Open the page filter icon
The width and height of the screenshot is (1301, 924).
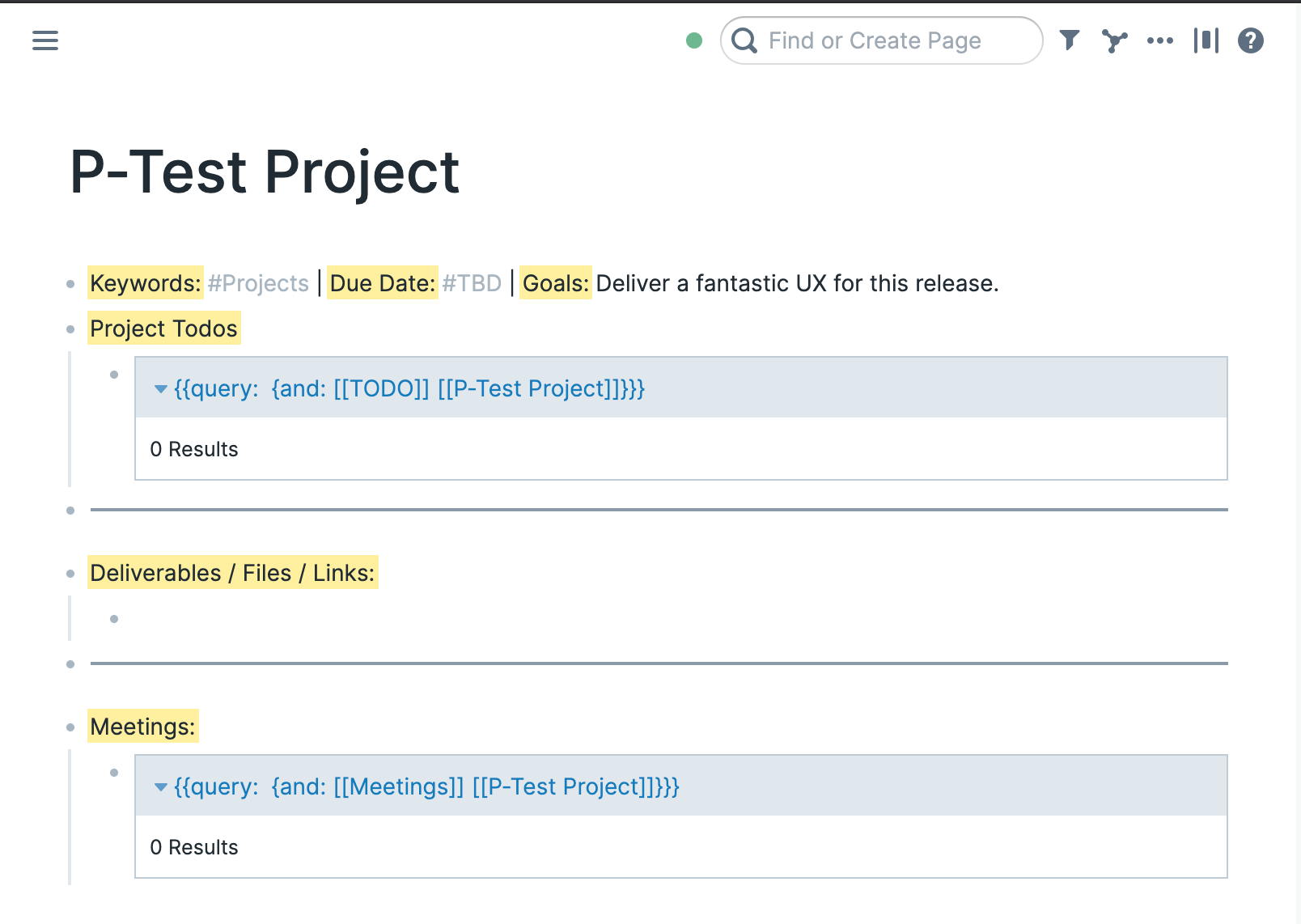[1070, 40]
